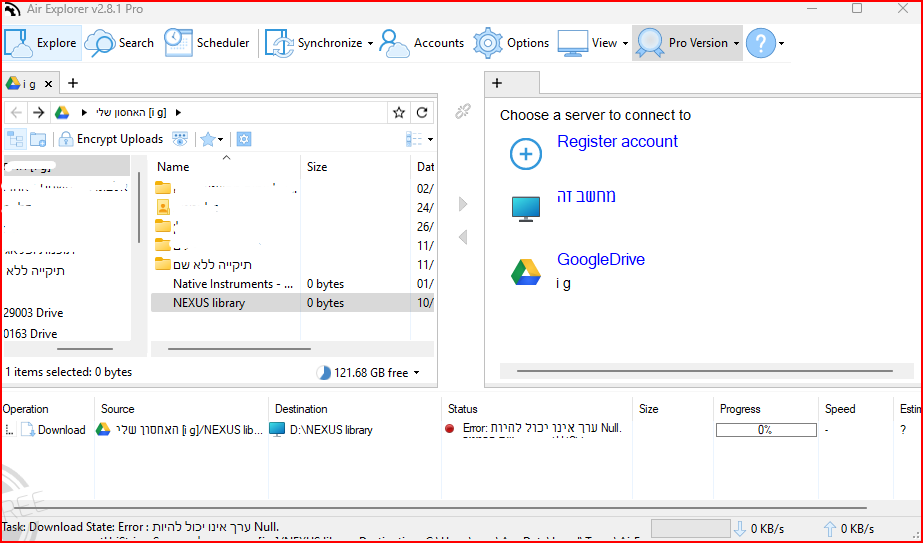The height and width of the screenshot is (543, 923).
Task: Expand the View dropdown arrow
Action: pyautogui.click(x=625, y=43)
